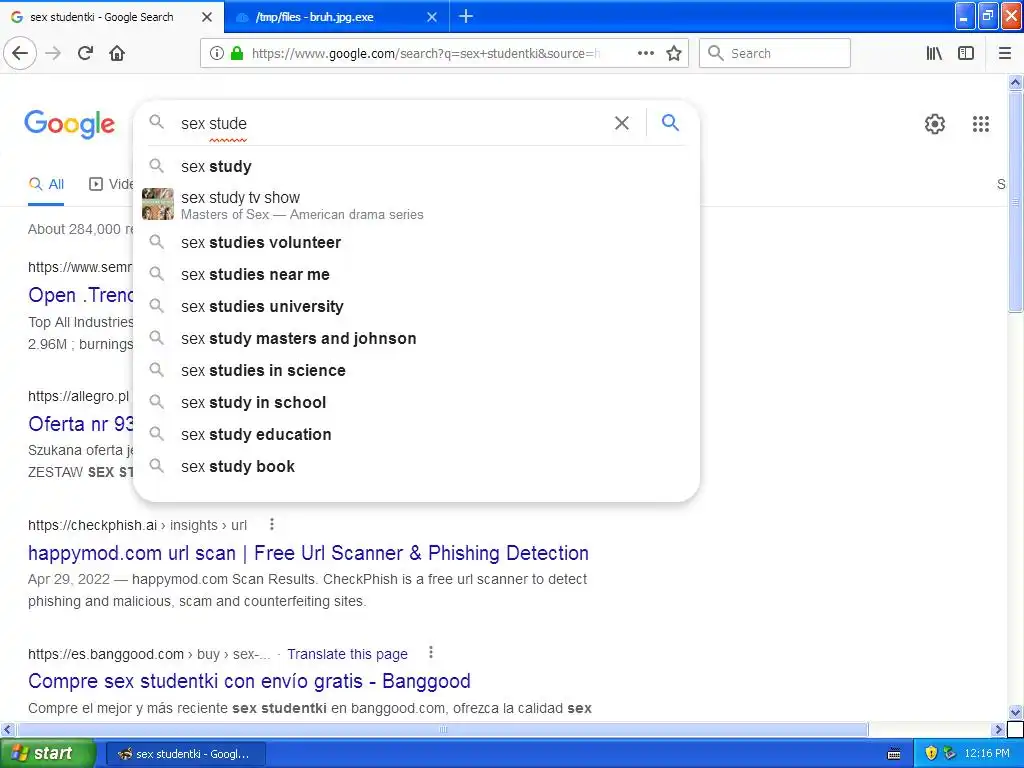1024x768 pixels.
Task: Open page actions three-dot menu
Action: (x=646, y=54)
